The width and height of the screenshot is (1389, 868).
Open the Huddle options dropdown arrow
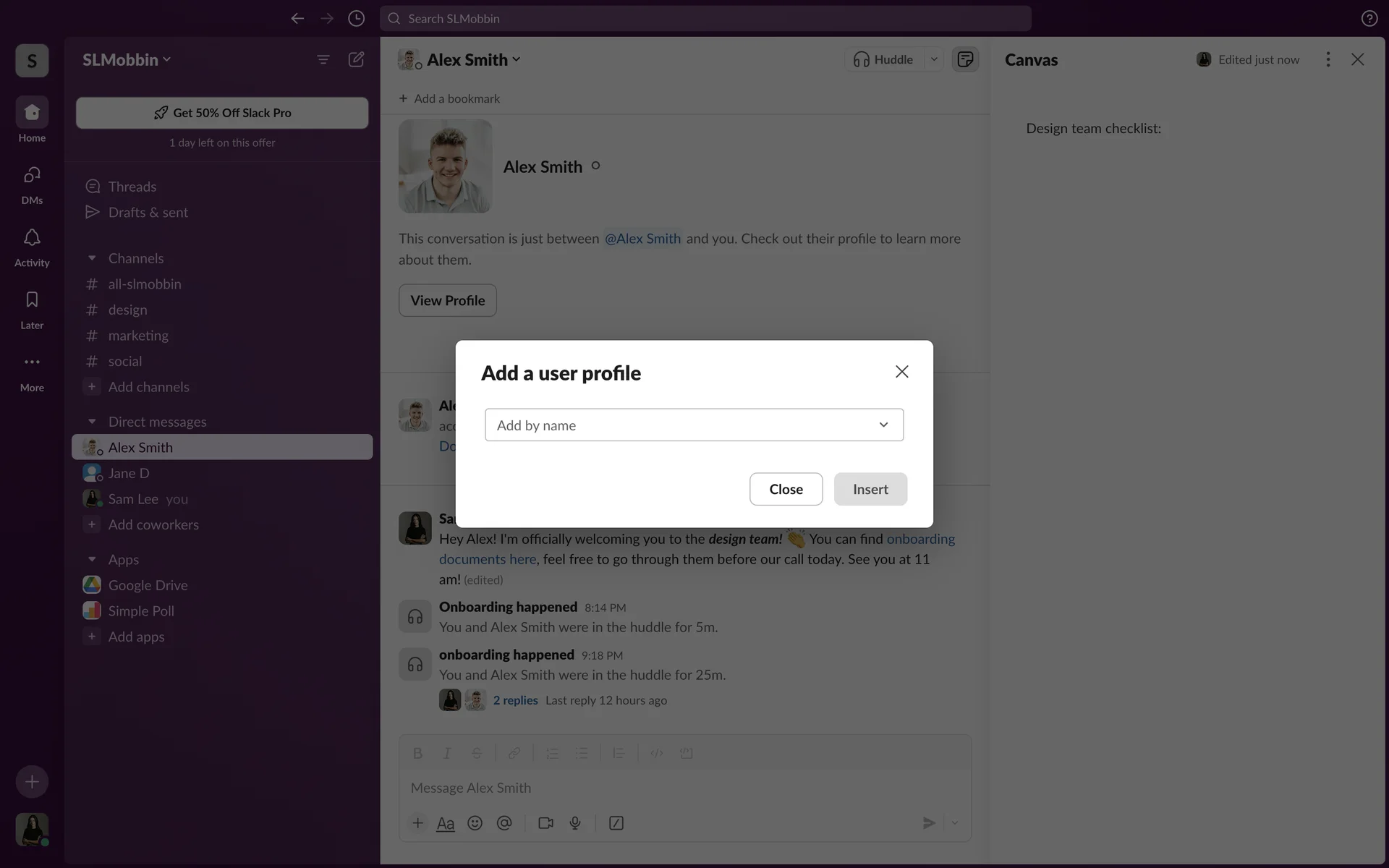934,59
